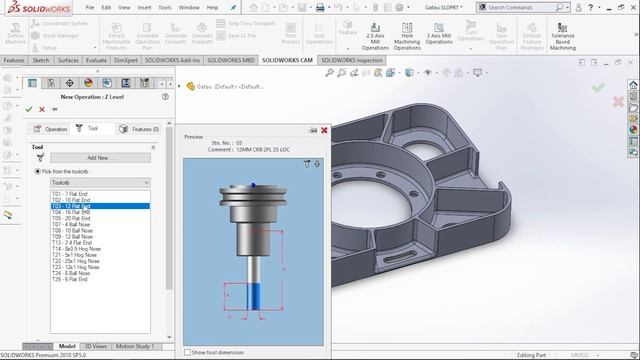640x360 pixels.
Task: Open the Window menu
Action: [189, 7]
